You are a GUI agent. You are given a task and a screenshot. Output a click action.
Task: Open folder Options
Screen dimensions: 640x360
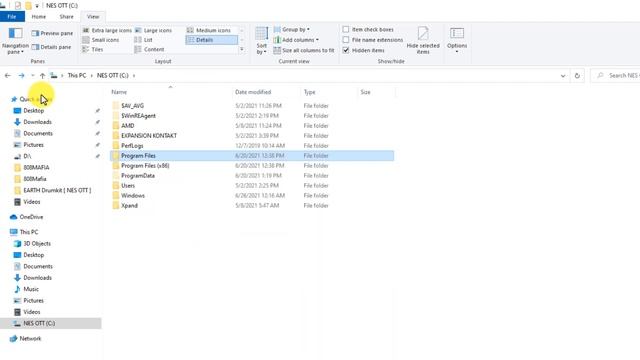pyautogui.click(x=457, y=40)
